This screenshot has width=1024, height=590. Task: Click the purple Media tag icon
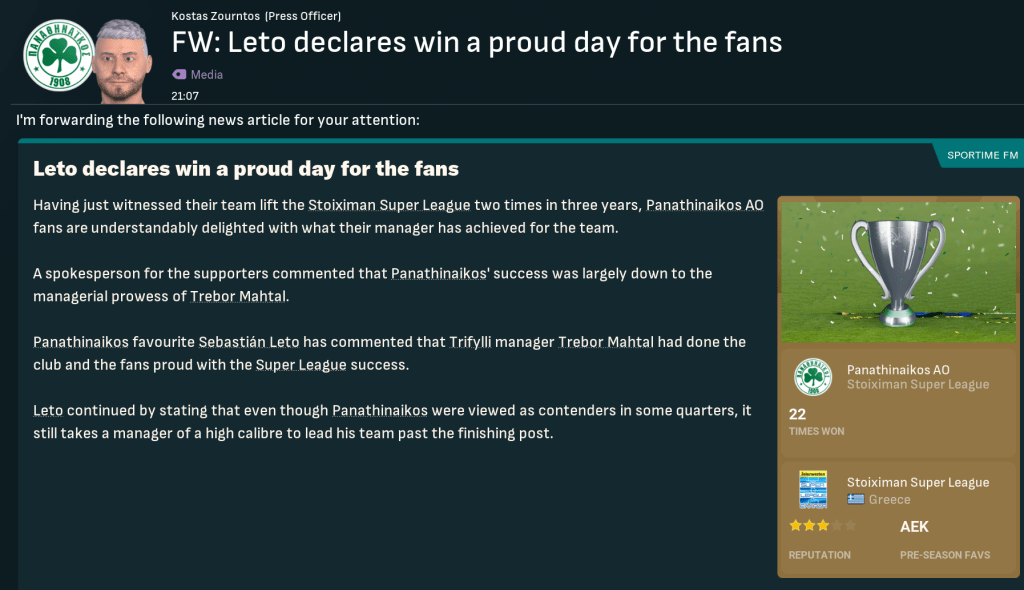179,74
